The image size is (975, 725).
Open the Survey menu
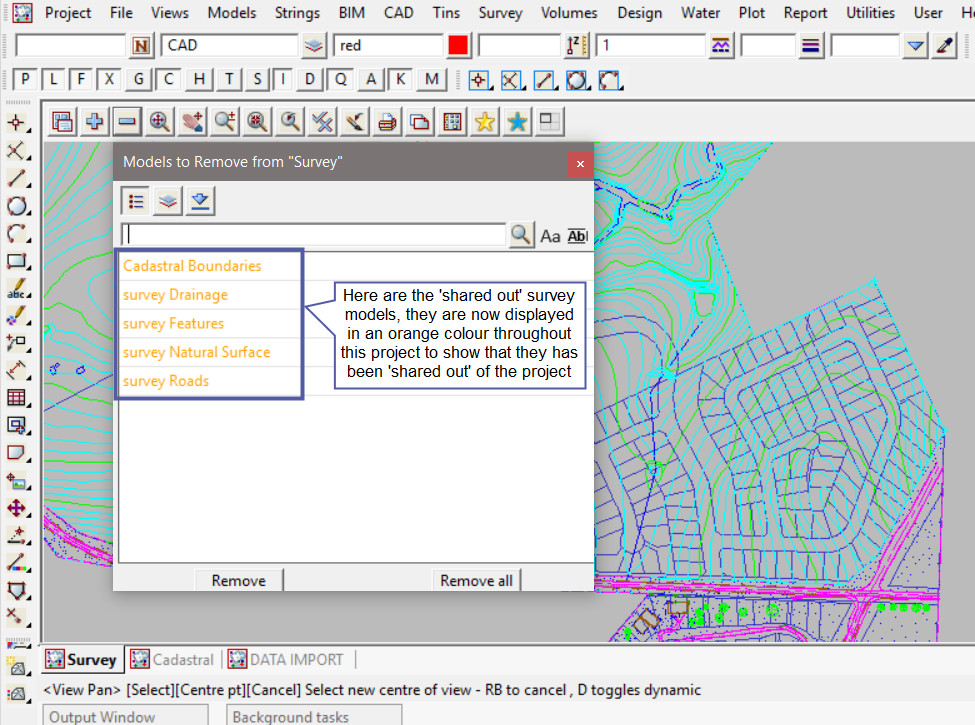point(500,13)
